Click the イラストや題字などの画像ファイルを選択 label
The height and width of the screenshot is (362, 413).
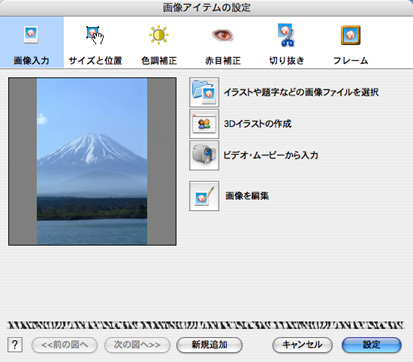pos(301,92)
